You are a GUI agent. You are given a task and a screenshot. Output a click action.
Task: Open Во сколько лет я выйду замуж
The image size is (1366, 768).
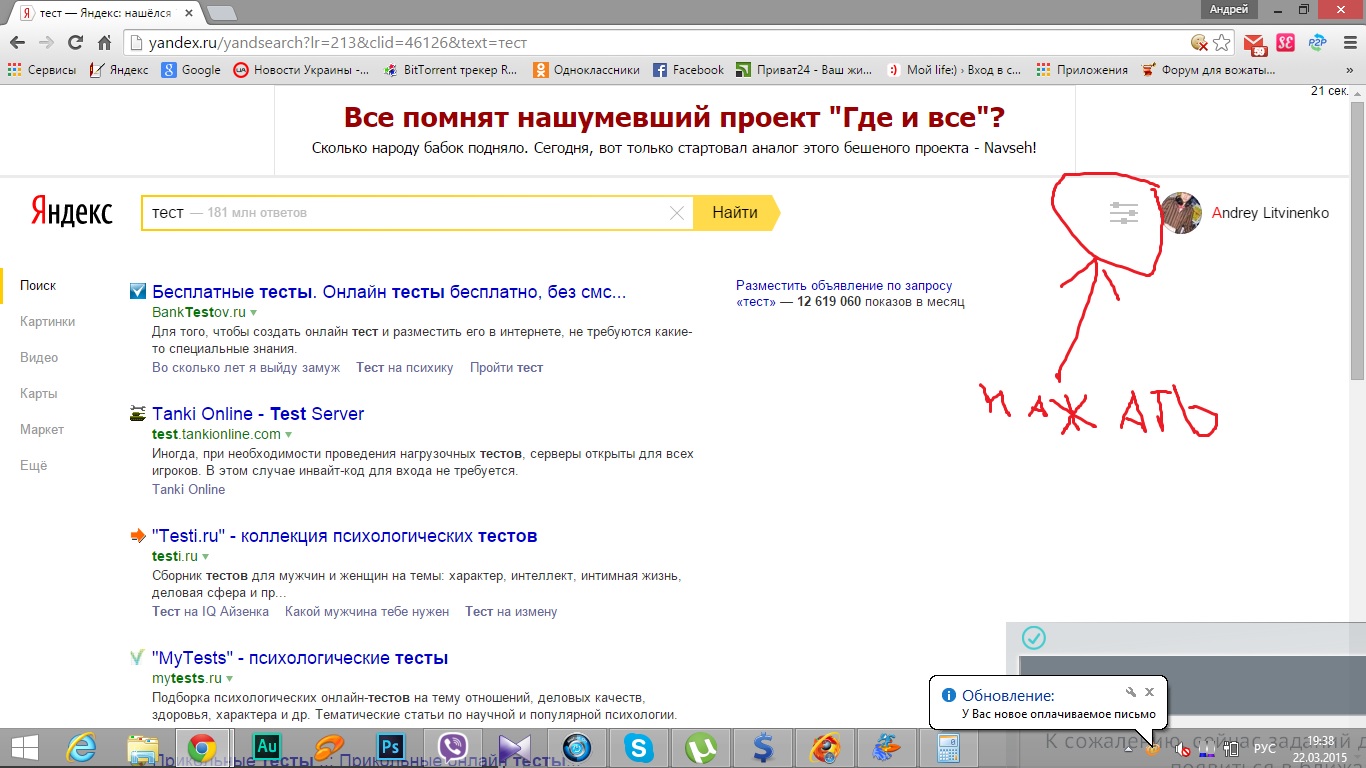tap(246, 368)
